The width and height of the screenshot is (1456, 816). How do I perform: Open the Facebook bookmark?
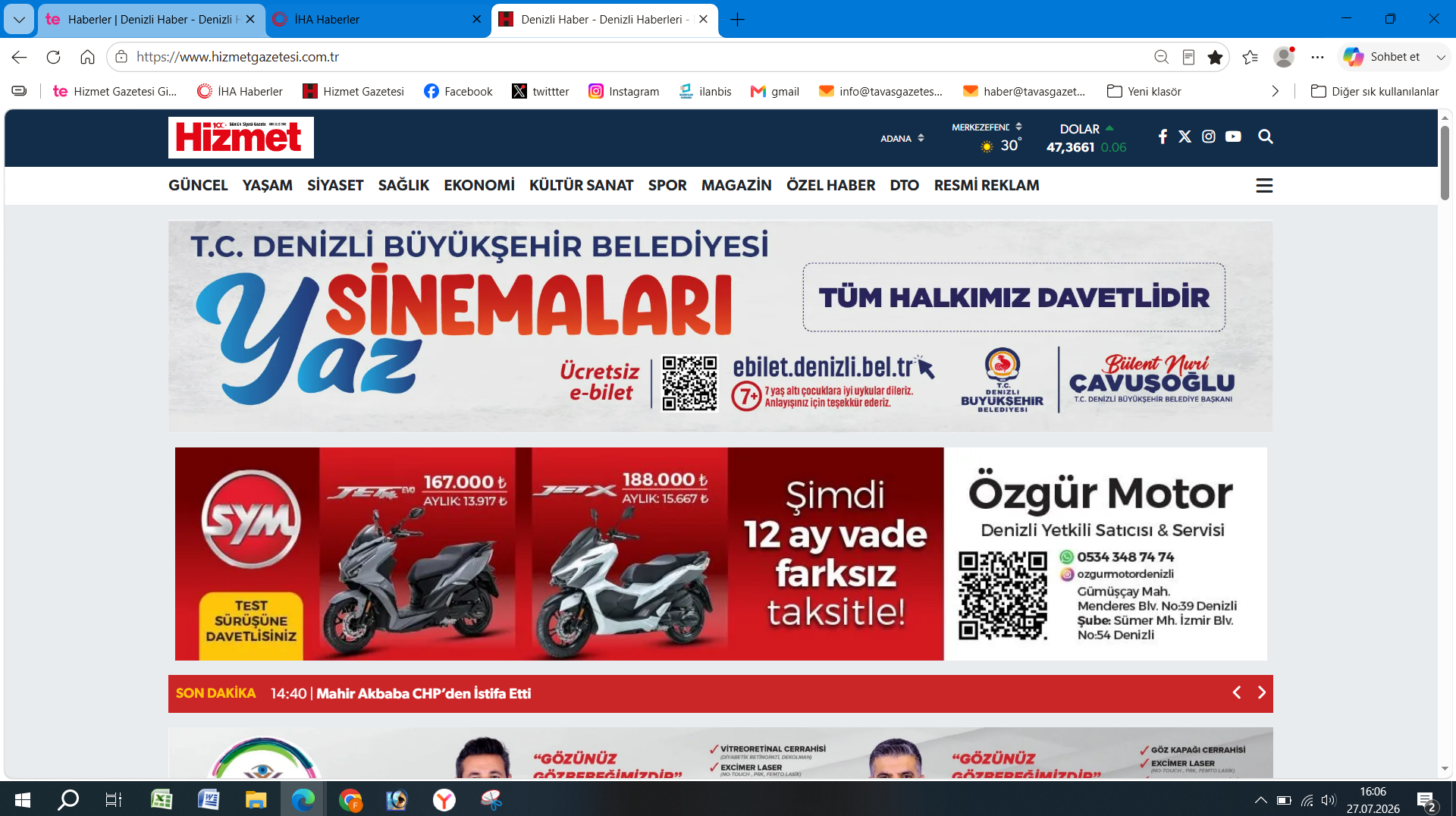458,91
